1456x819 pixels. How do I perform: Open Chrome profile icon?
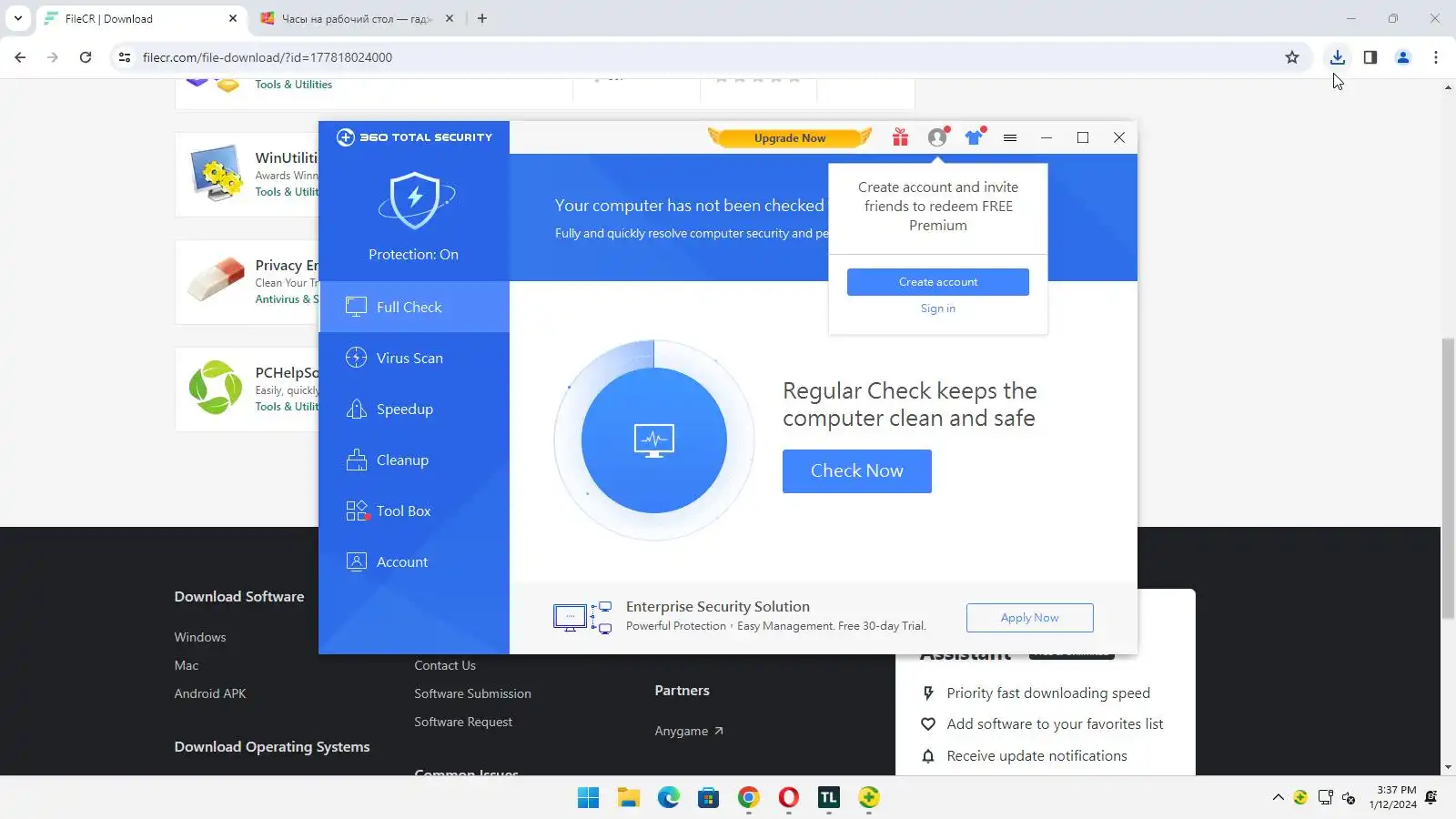(1403, 57)
